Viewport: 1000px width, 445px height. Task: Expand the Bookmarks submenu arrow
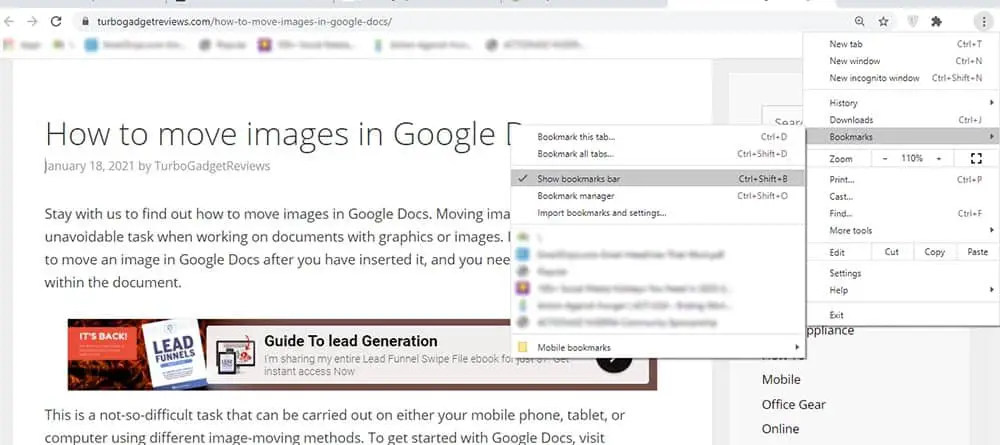(x=992, y=136)
